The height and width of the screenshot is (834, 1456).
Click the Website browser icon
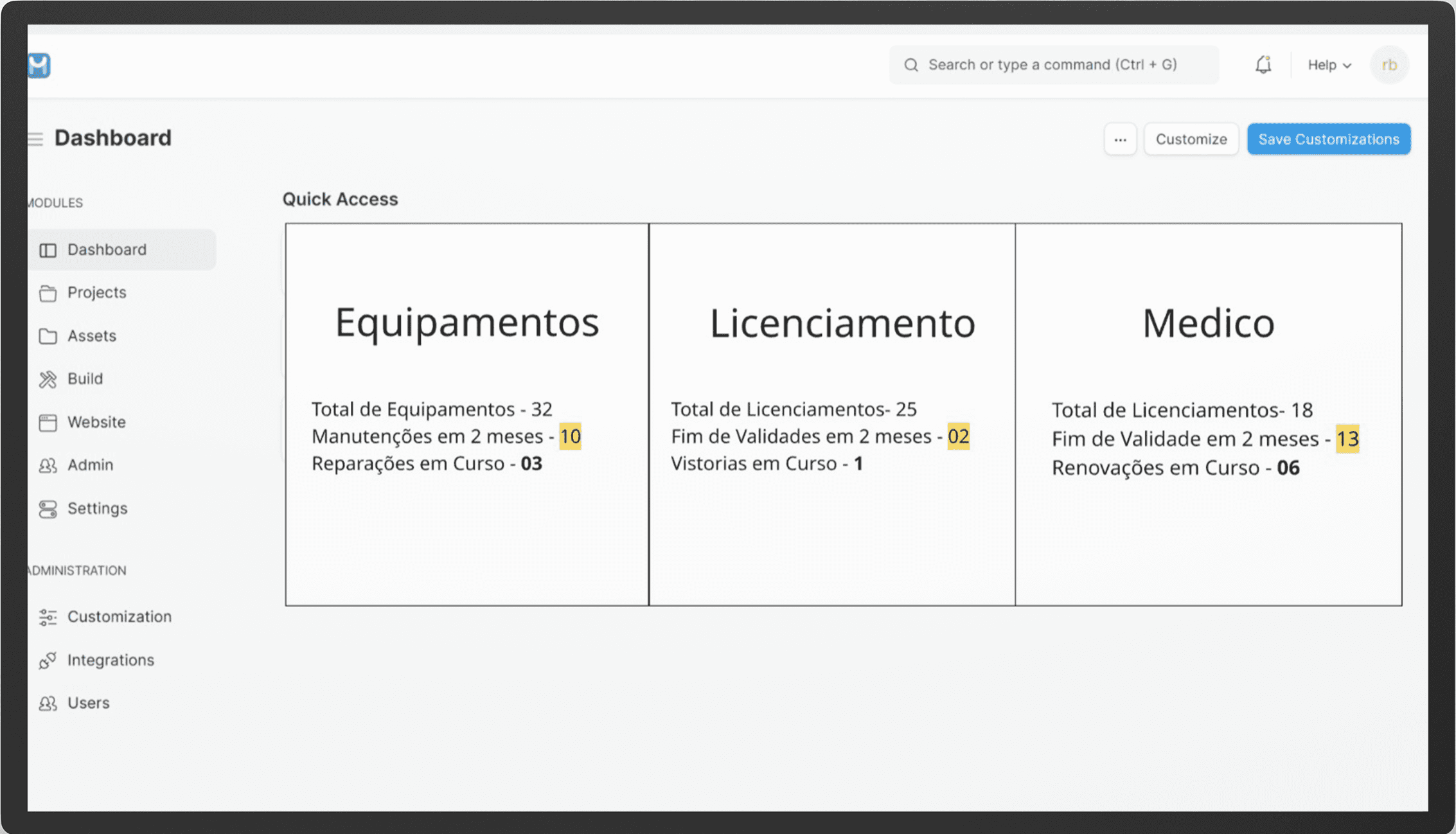pyautogui.click(x=48, y=422)
